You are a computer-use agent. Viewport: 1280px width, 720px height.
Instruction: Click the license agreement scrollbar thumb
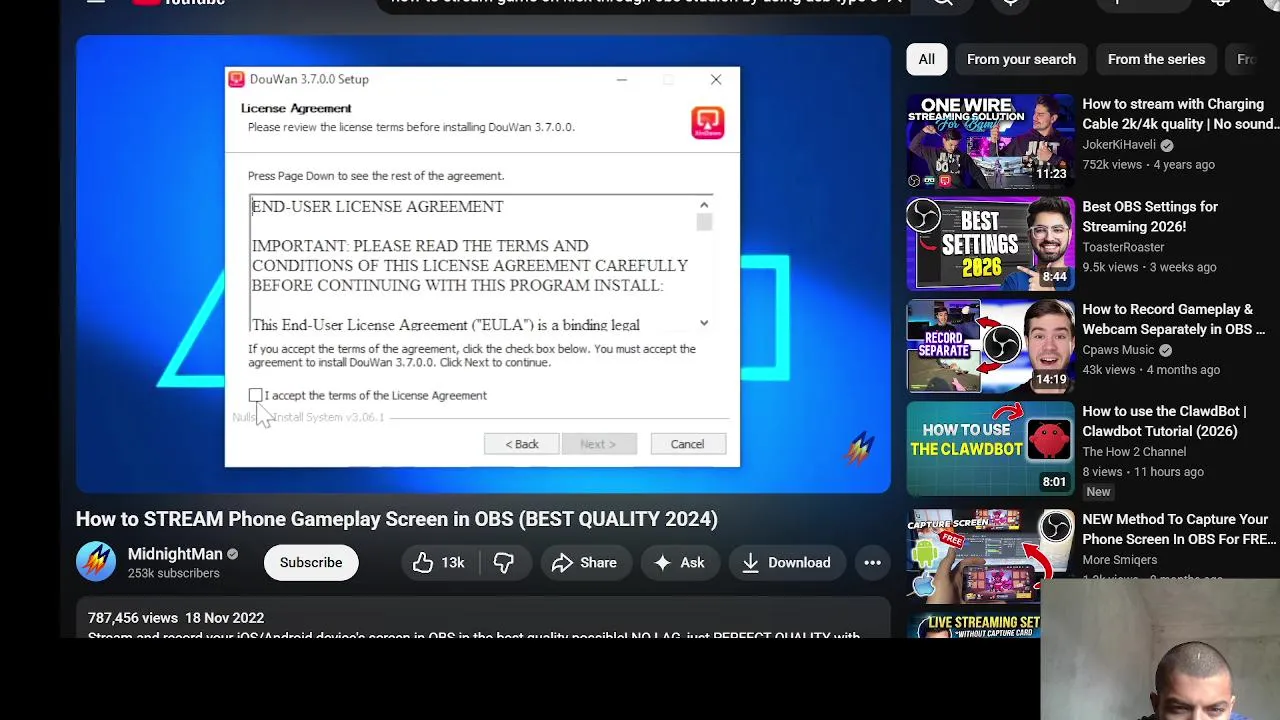point(704,222)
